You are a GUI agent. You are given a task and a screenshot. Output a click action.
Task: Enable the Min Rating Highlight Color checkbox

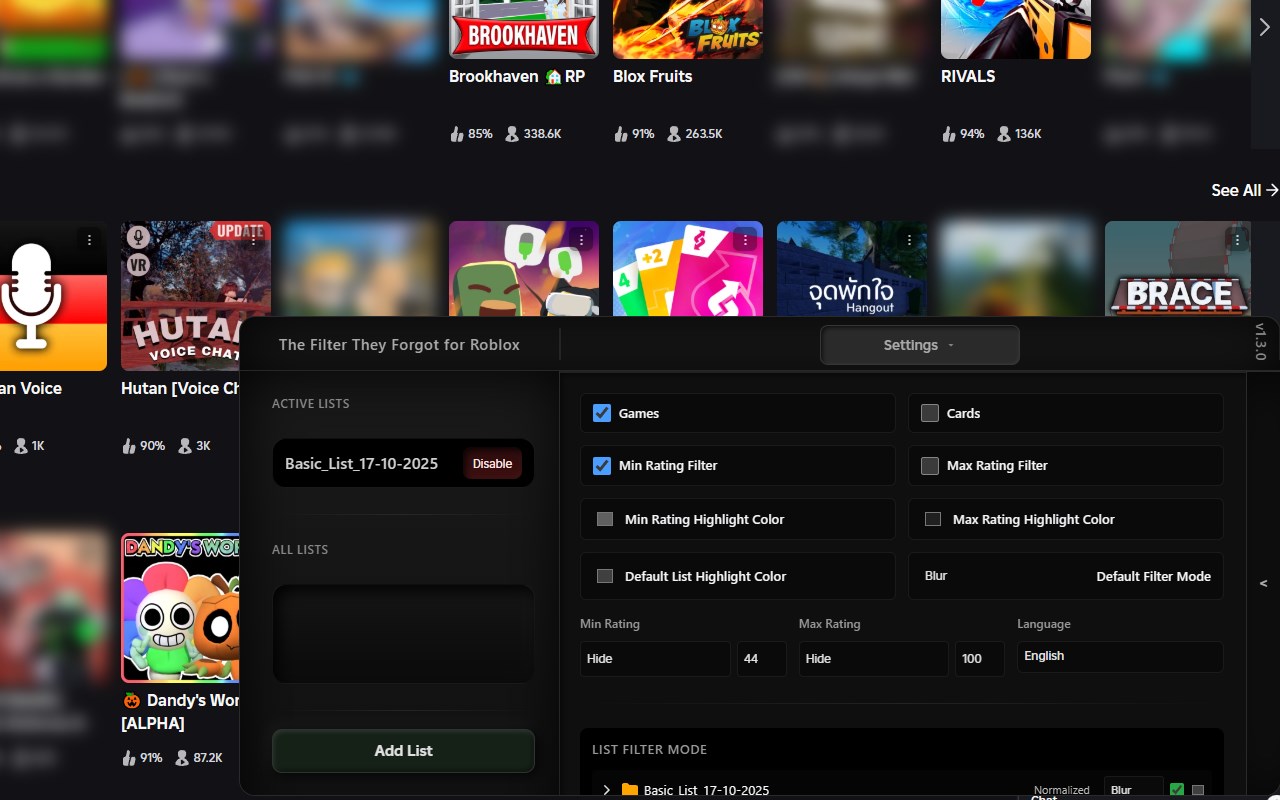point(605,519)
